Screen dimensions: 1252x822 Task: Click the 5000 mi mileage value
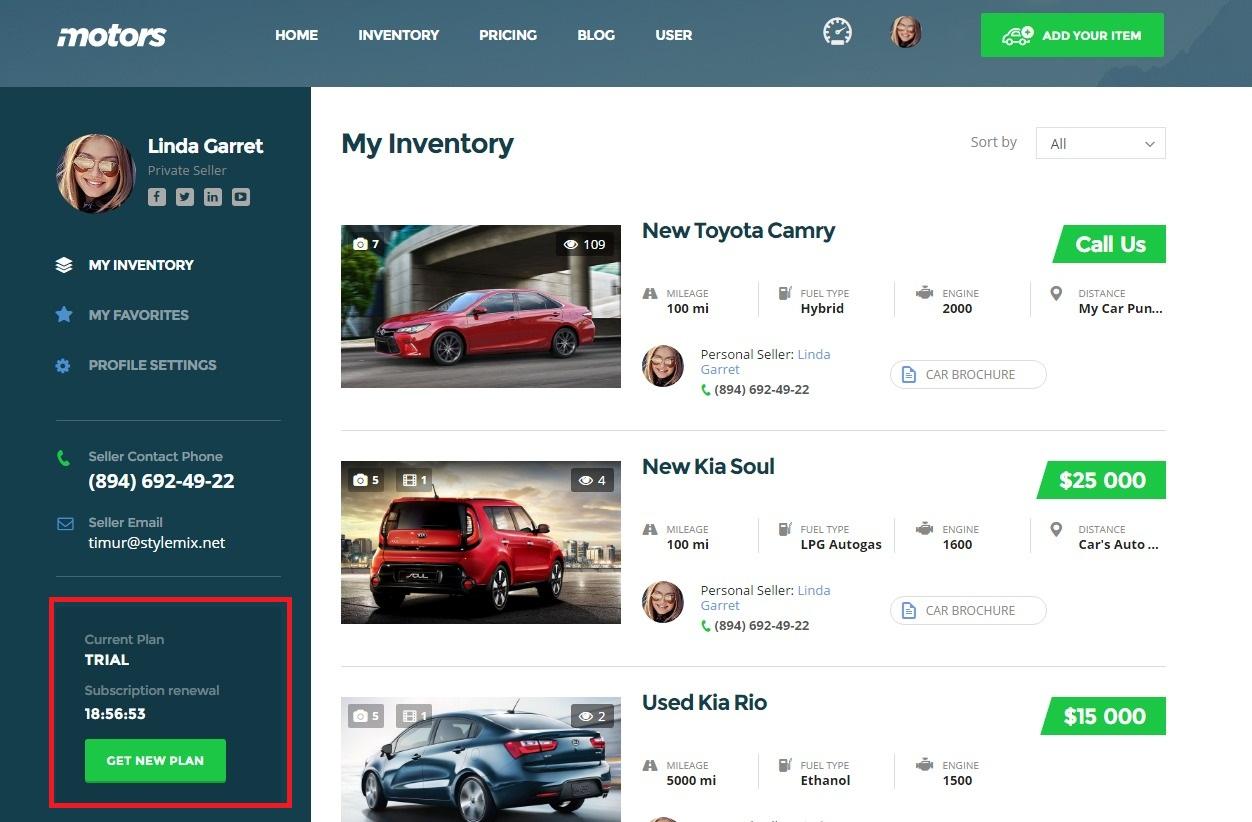pos(692,781)
